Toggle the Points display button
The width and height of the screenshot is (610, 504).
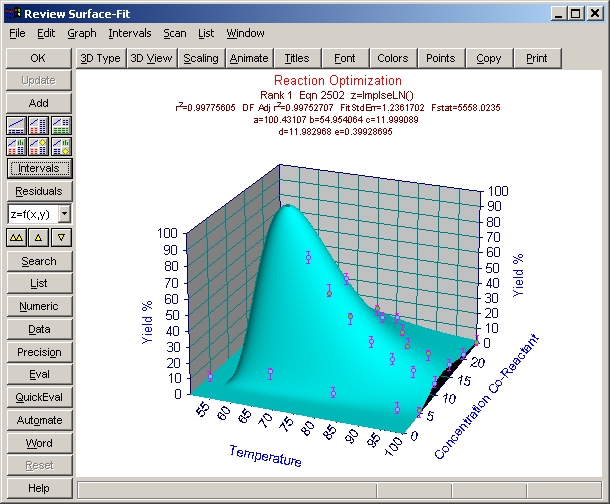pyautogui.click(x=440, y=58)
